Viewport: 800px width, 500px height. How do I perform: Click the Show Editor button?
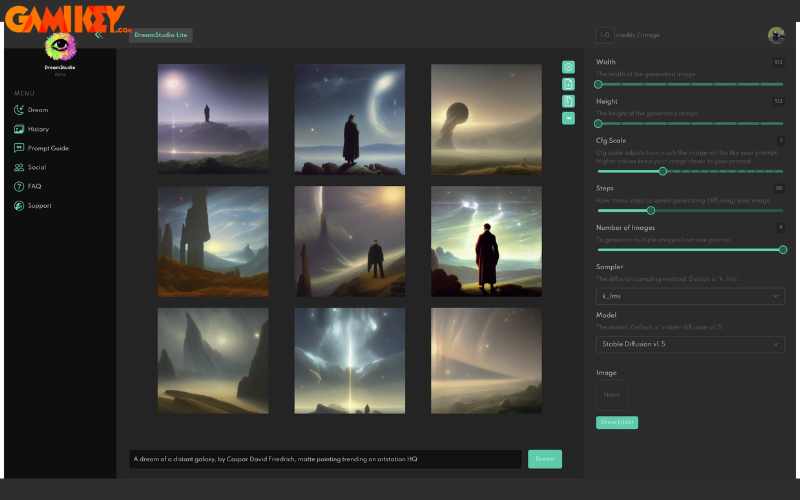tap(617, 423)
